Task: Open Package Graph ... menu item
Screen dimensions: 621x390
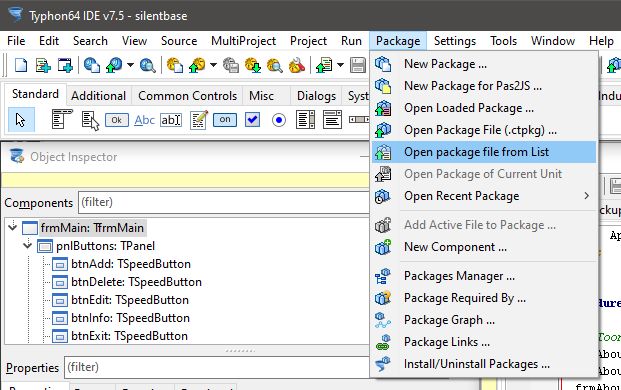Action: [484, 320]
